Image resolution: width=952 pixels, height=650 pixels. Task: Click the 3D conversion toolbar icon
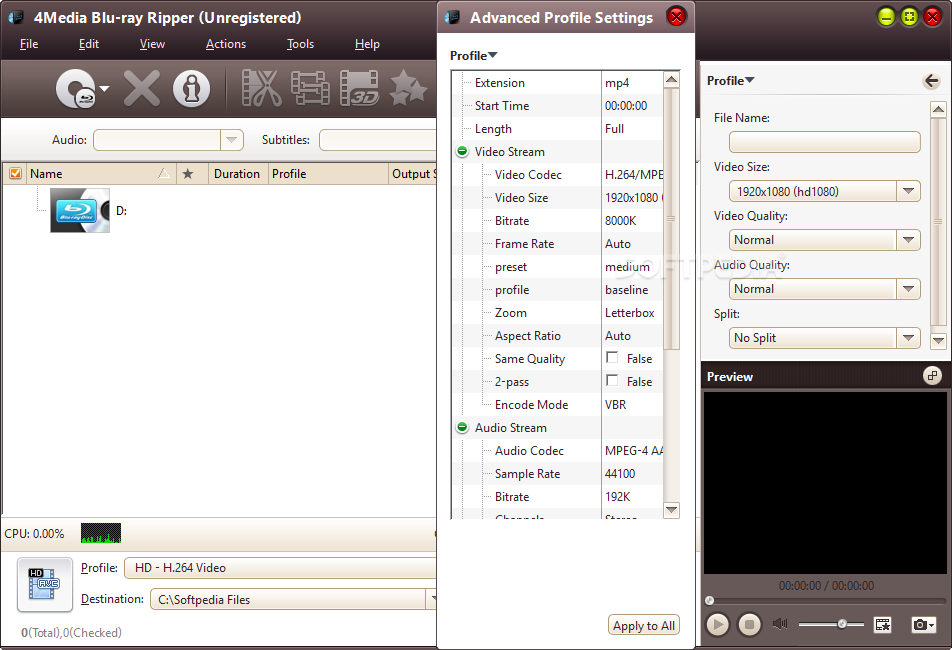(359, 88)
